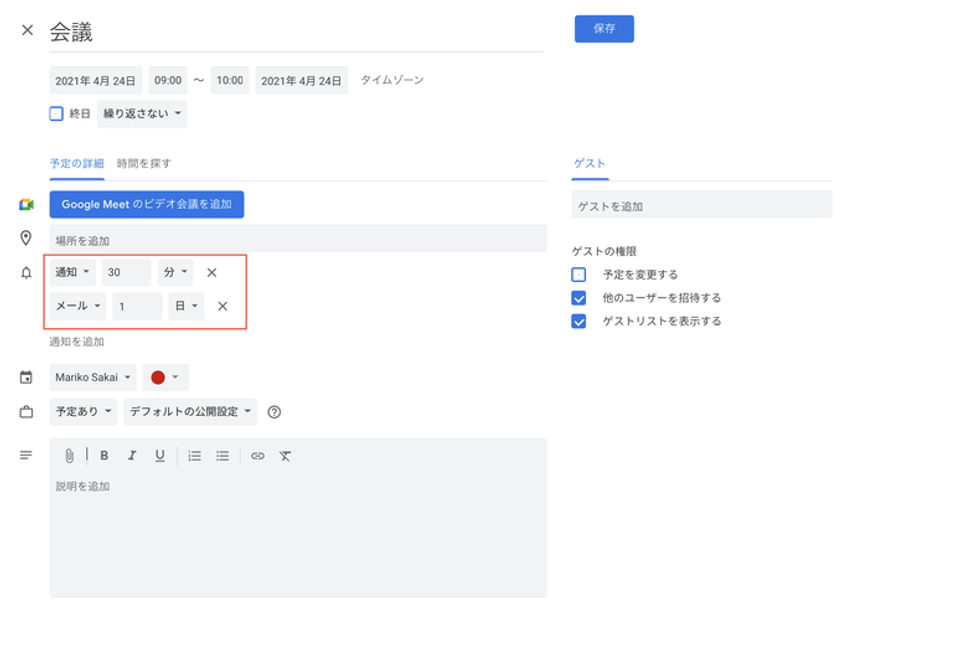Switch to the 時間を探す tab
The height and width of the screenshot is (670, 960).
144,164
